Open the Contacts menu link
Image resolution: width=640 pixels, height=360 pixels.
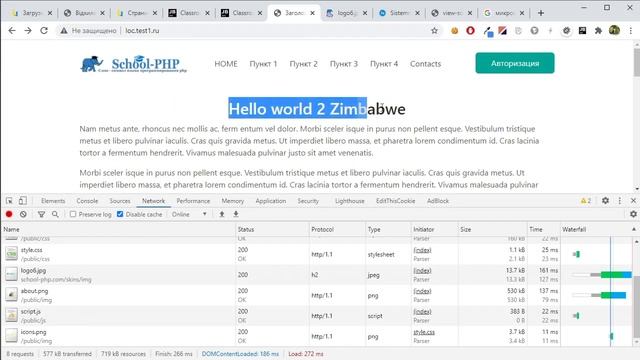(x=425, y=64)
